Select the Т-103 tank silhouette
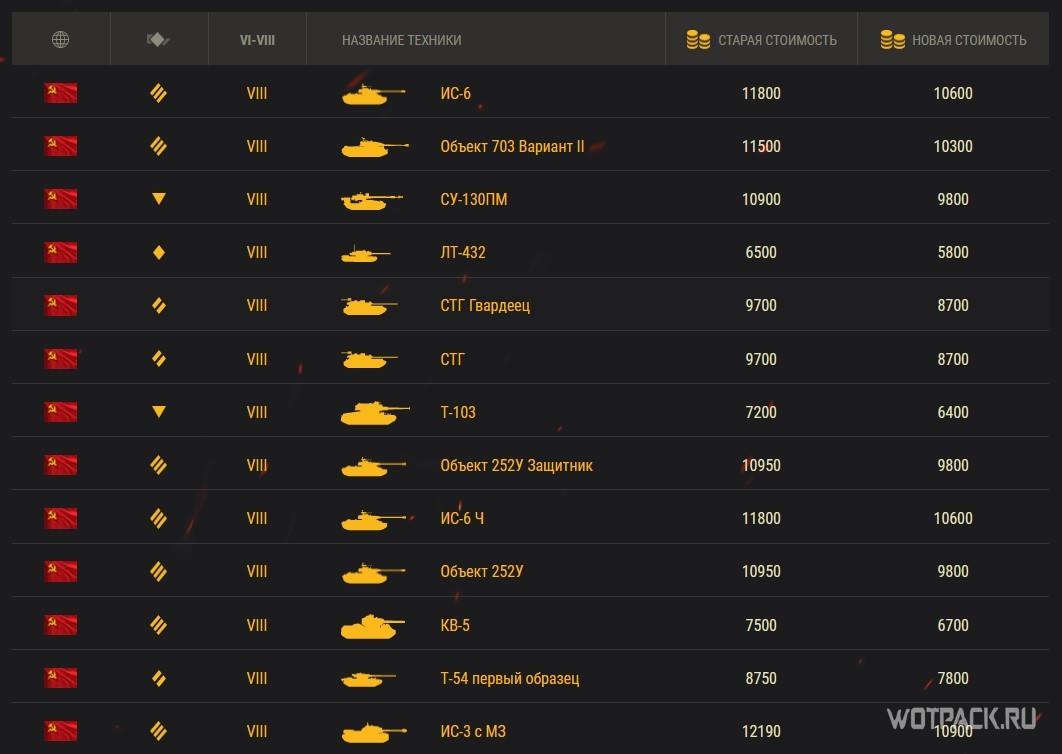Image resolution: width=1062 pixels, height=754 pixels. 374,412
